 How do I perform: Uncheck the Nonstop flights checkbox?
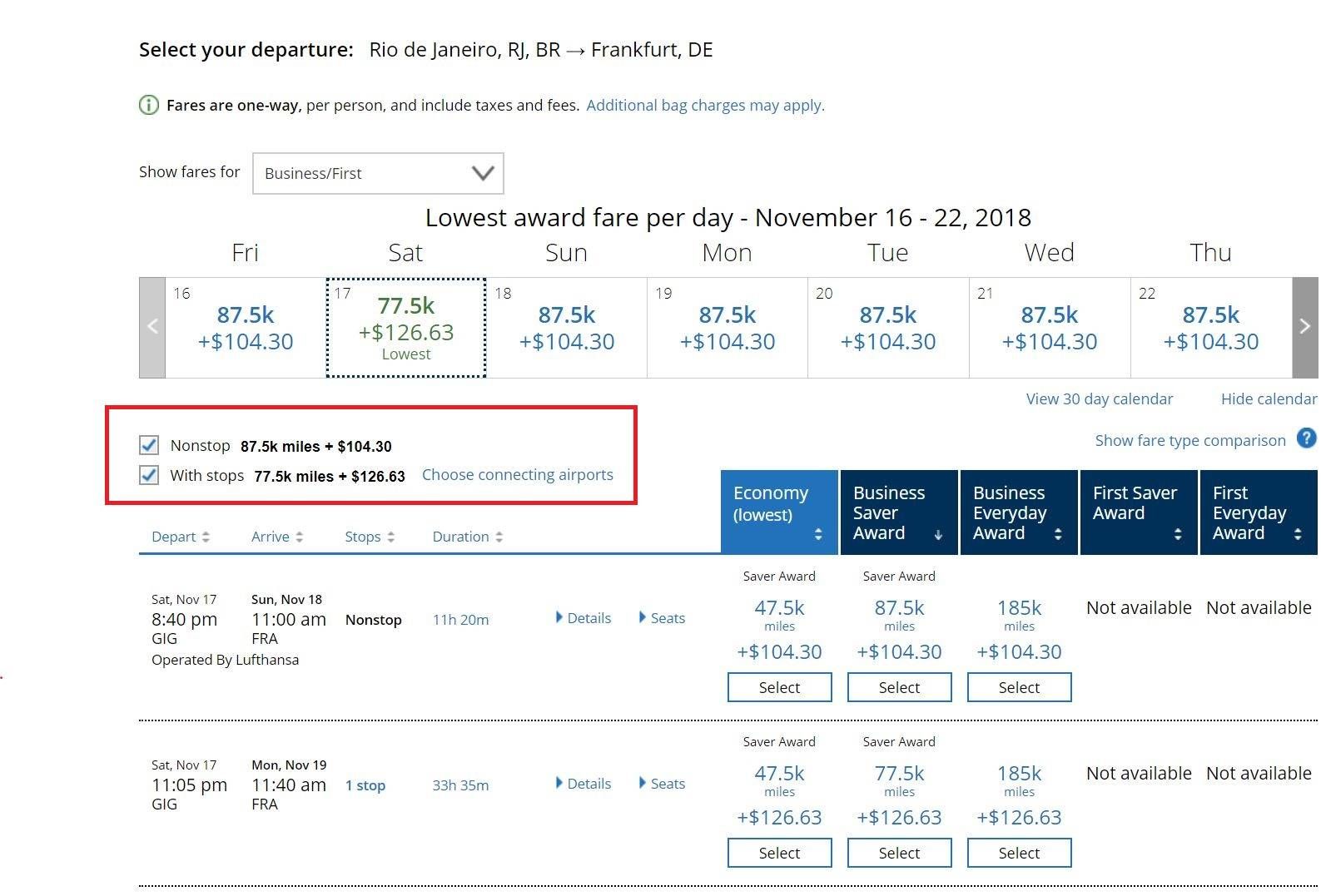tap(149, 445)
